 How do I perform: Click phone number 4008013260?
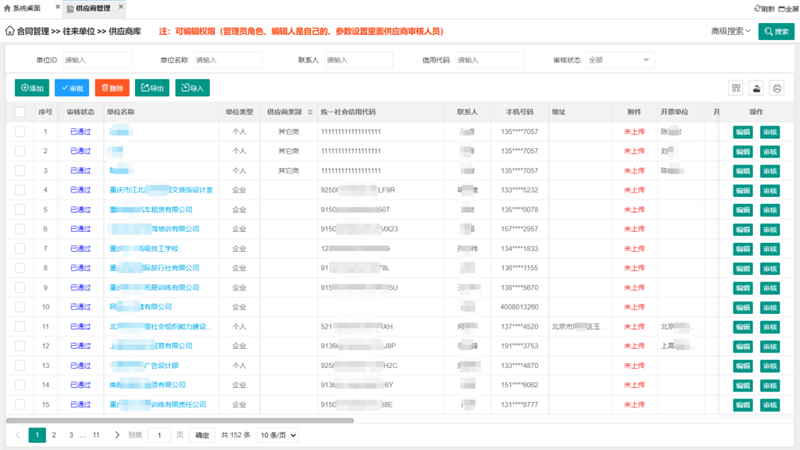coord(519,307)
